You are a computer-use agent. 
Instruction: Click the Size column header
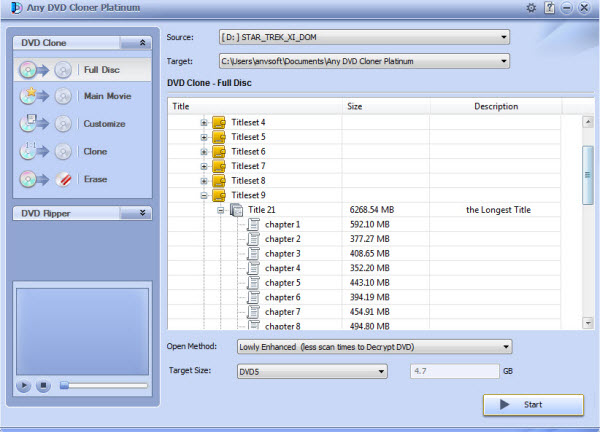[x=386, y=106]
